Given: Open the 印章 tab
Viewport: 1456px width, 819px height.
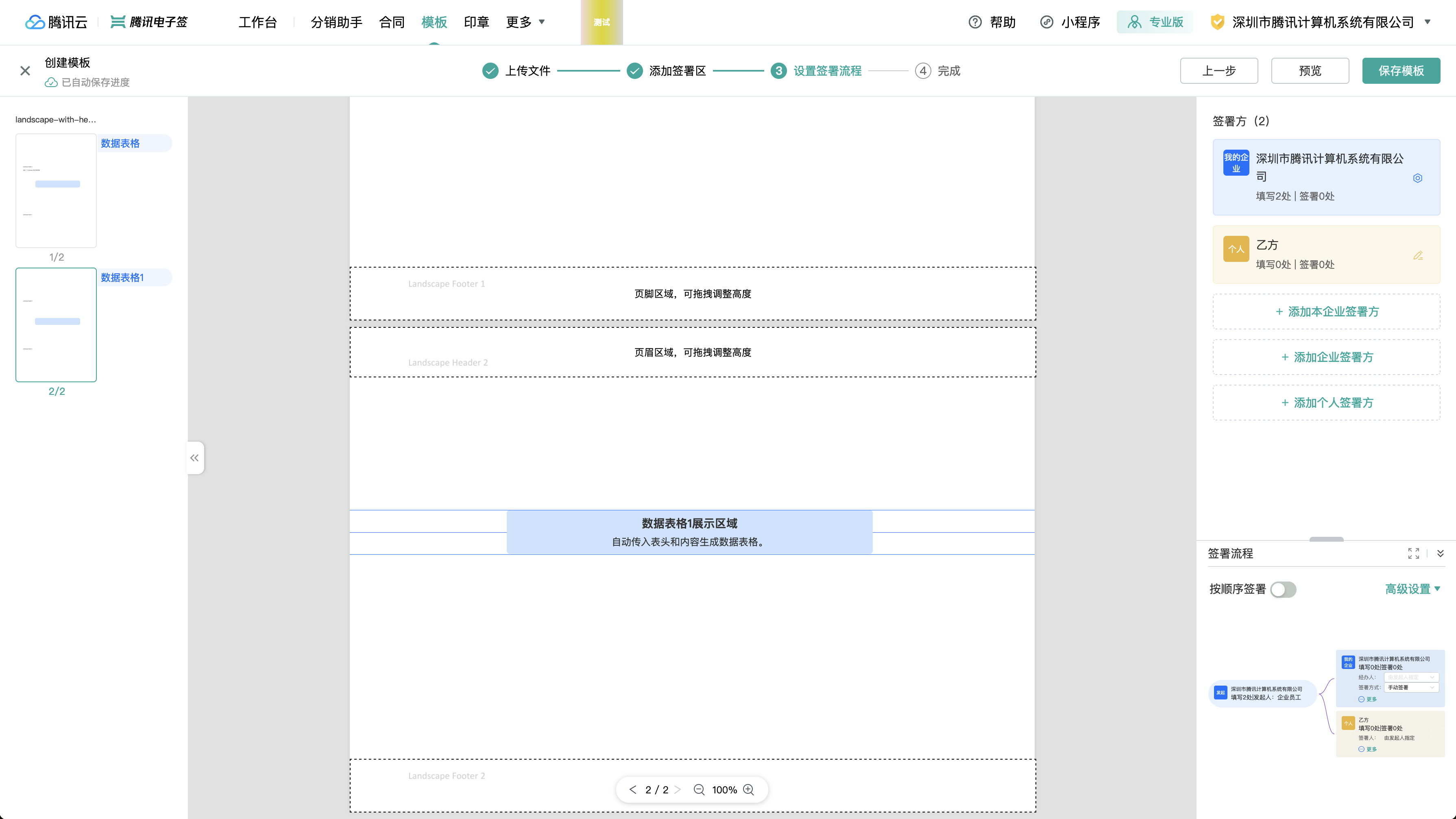Looking at the screenshot, I should (x=477, y=22).
